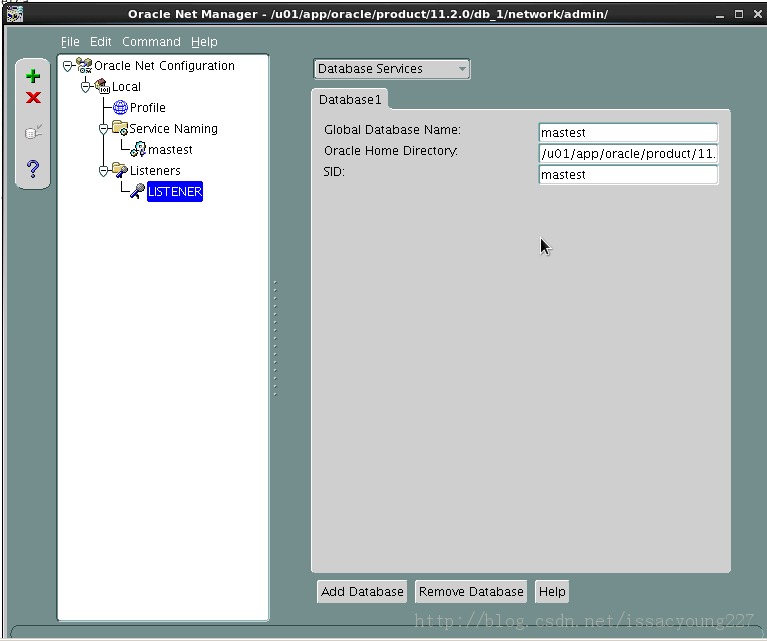Screen dimensions: 767x641
Task: Open the Command menu
Action: tap(151, 42)
